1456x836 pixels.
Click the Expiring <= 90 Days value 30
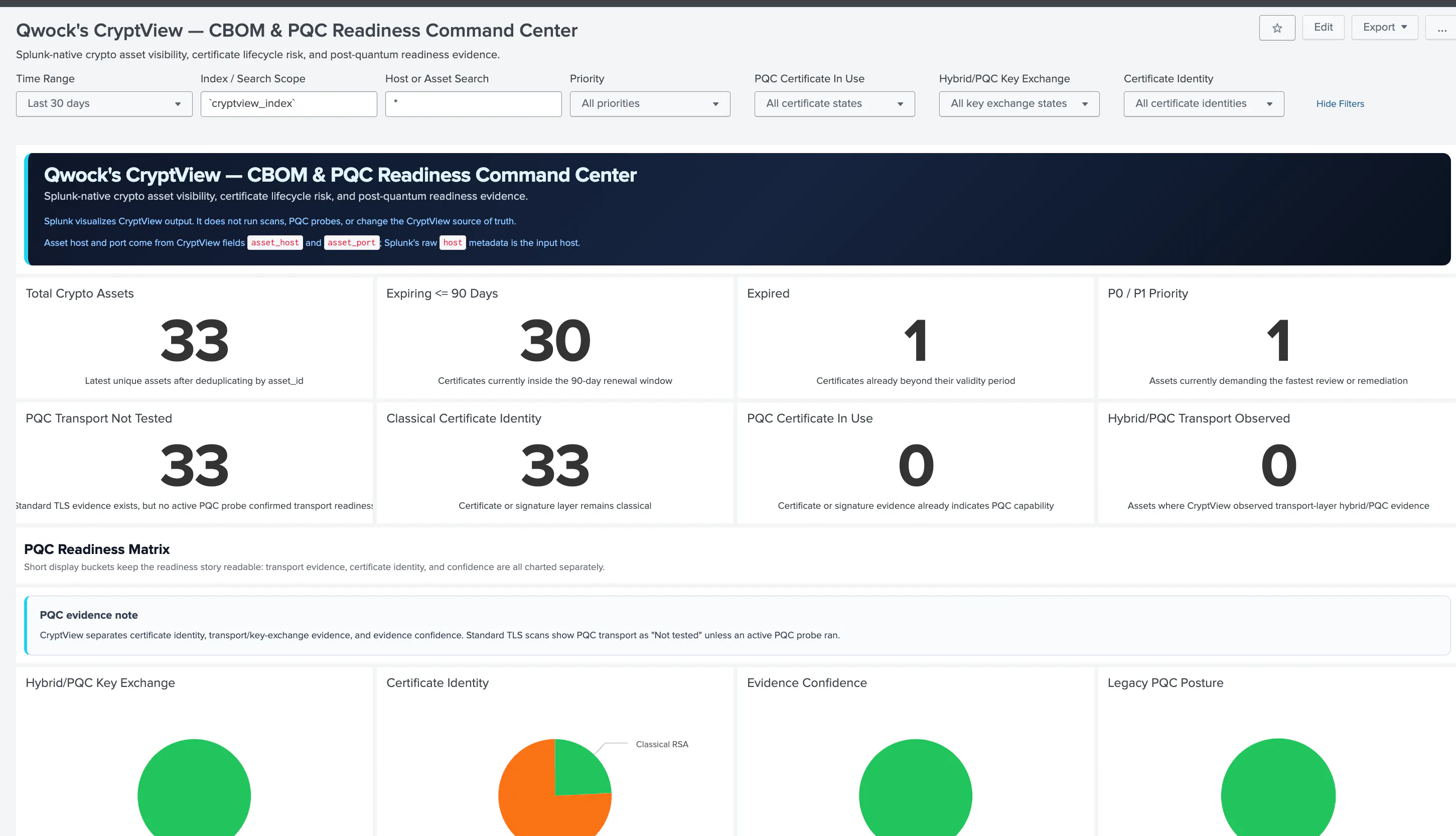point(555,341)
